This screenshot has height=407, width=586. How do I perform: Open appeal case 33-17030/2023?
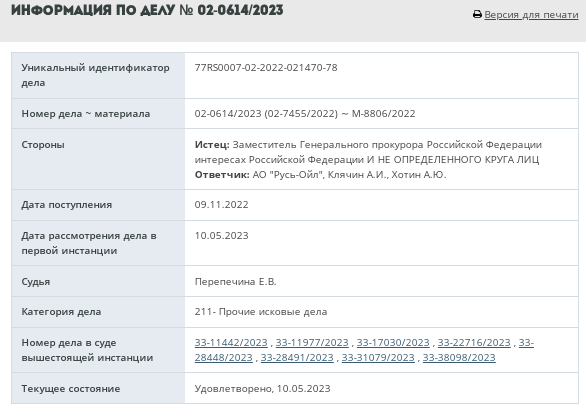pos(393,342)
